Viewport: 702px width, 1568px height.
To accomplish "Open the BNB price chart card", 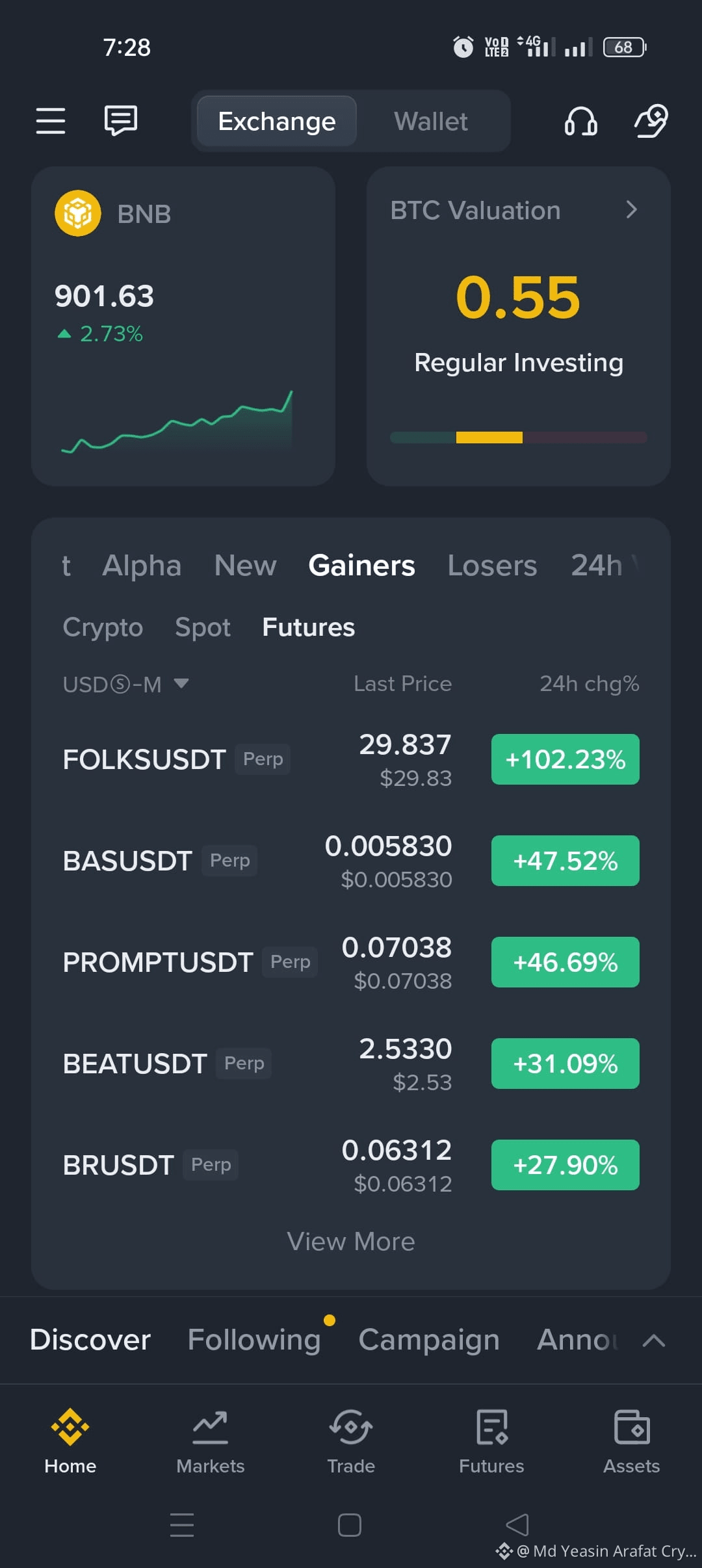I will 183,326.
